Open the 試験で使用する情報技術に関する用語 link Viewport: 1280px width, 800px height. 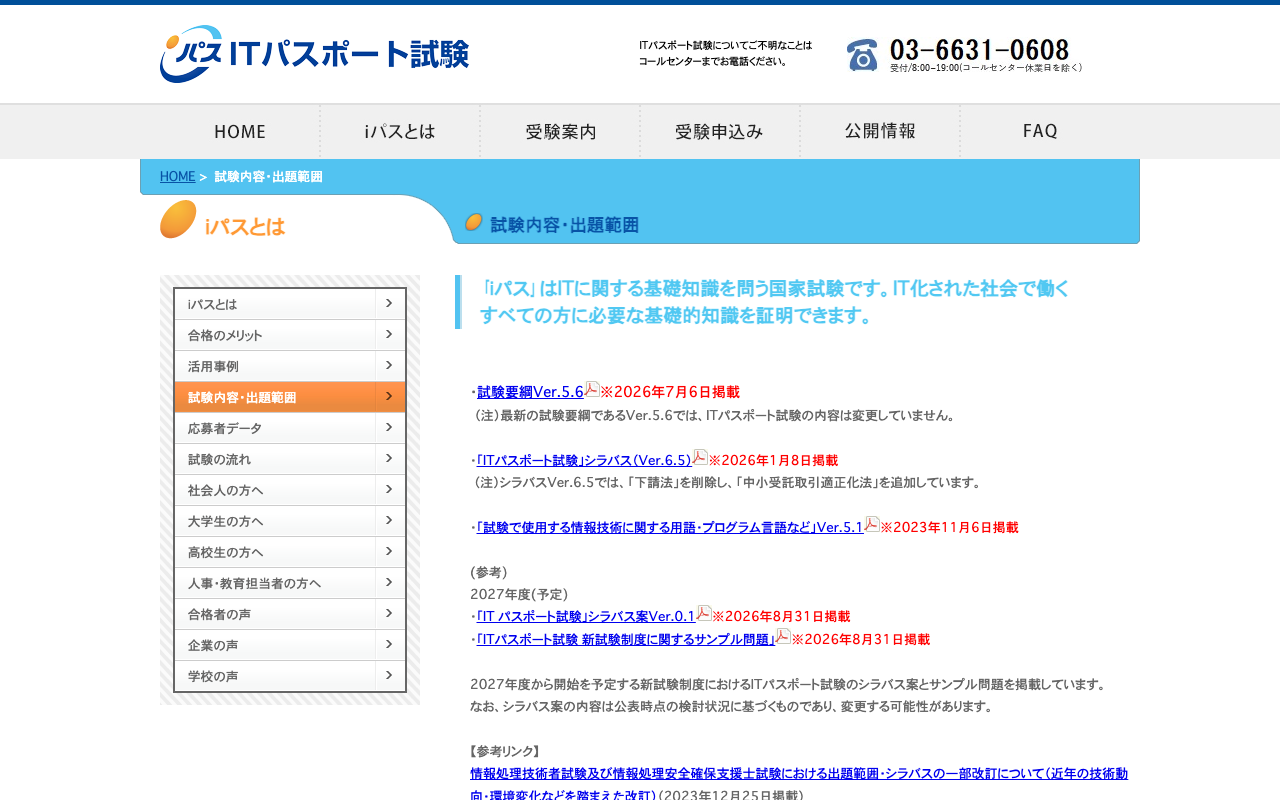(x=670, y=527)
